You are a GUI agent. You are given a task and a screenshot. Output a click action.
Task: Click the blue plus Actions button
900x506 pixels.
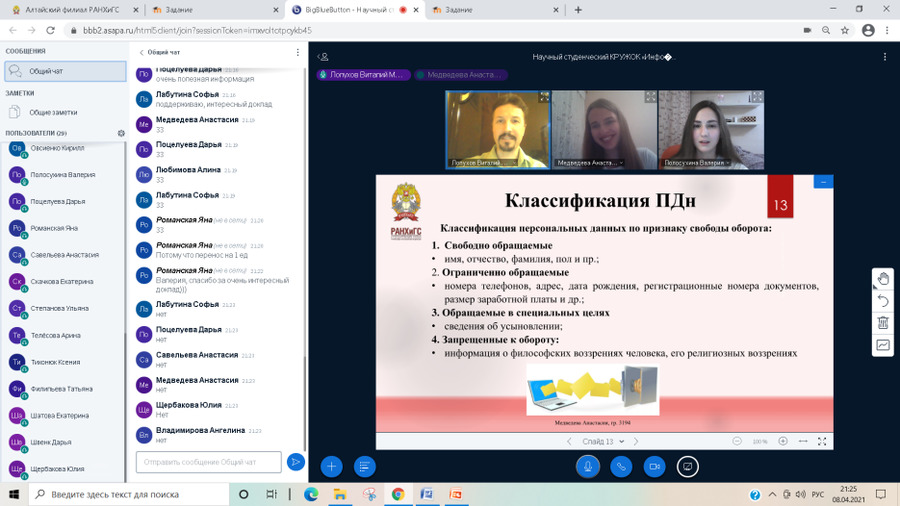point(331,466)
